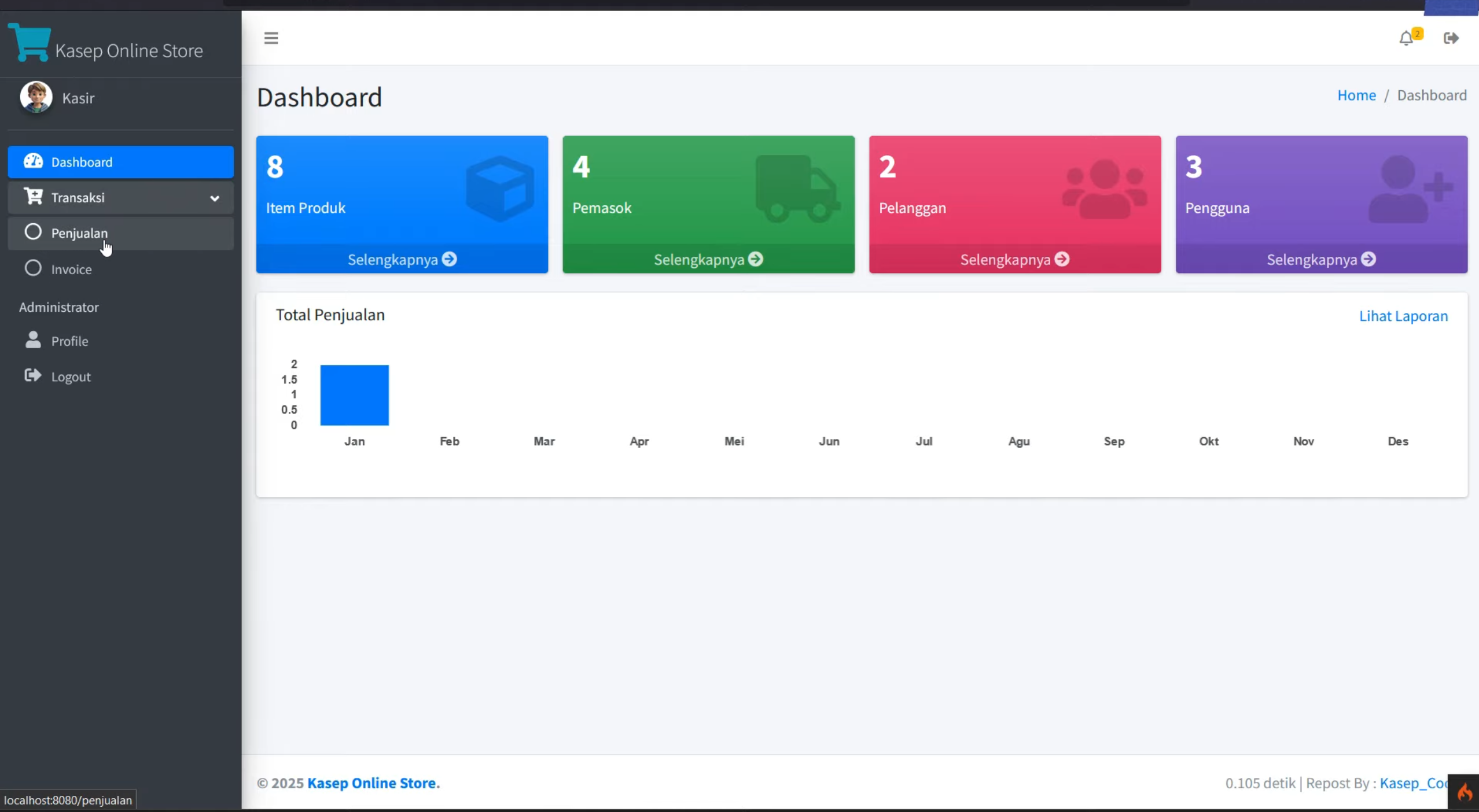1479x812 pixels.
Task: Click the Pengguna user-plus icon
Action: [1411, 189]
